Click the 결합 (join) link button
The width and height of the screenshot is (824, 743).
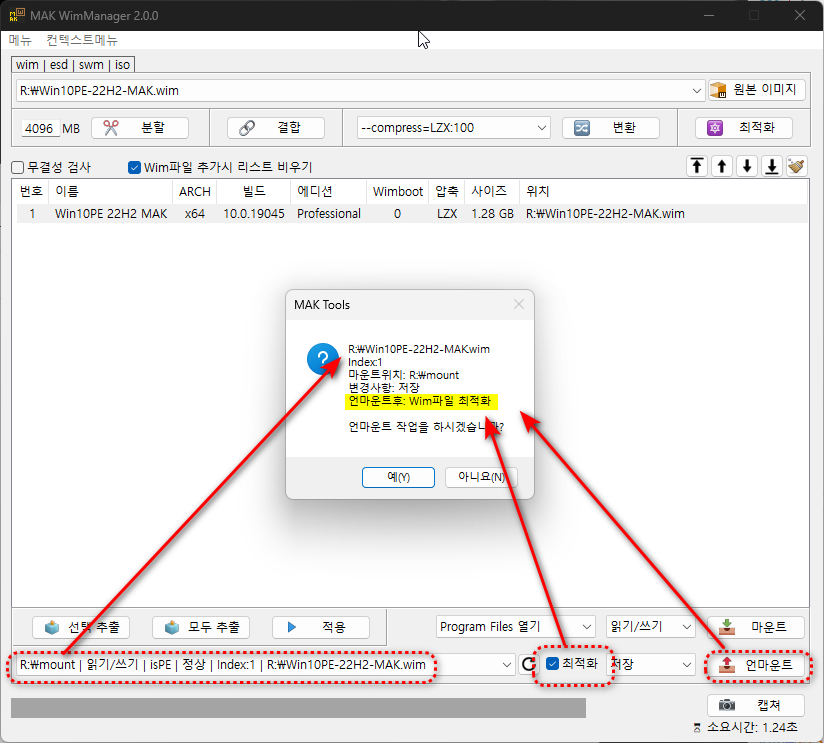[275, 128]
